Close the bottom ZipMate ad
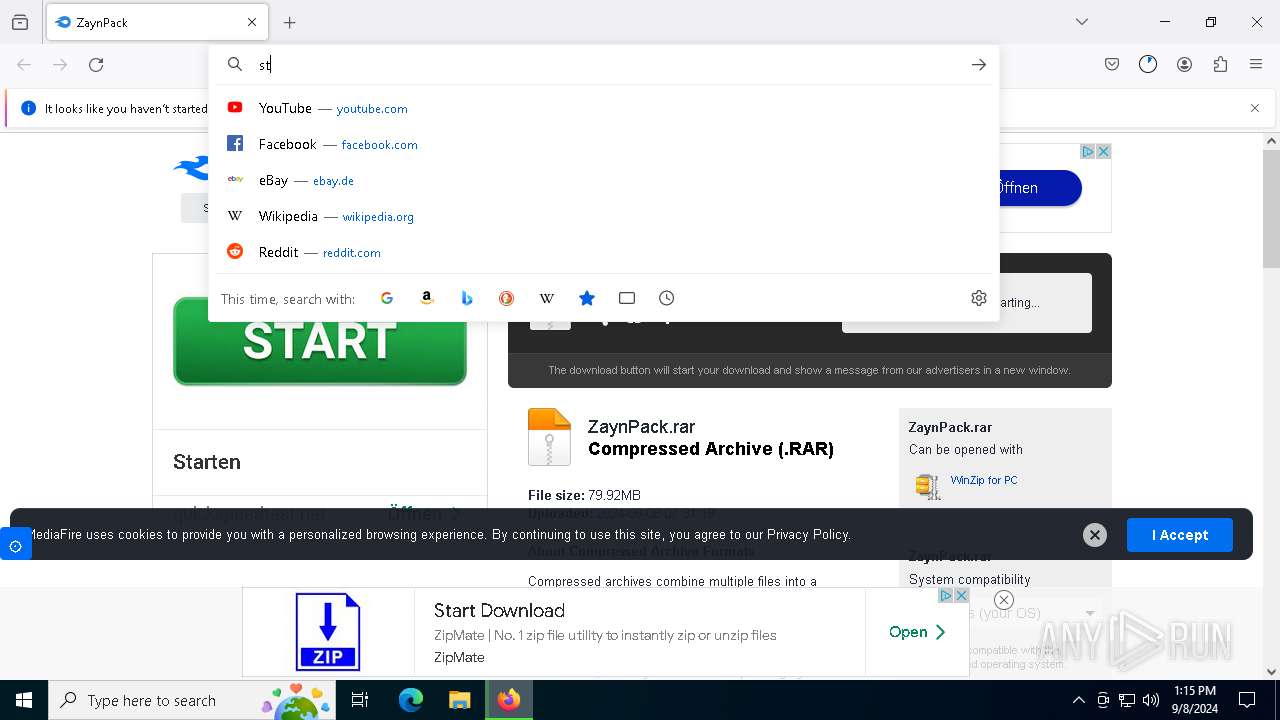This screenshot has height=720, width=1280. pyautogui.click(x=962, y=595)
